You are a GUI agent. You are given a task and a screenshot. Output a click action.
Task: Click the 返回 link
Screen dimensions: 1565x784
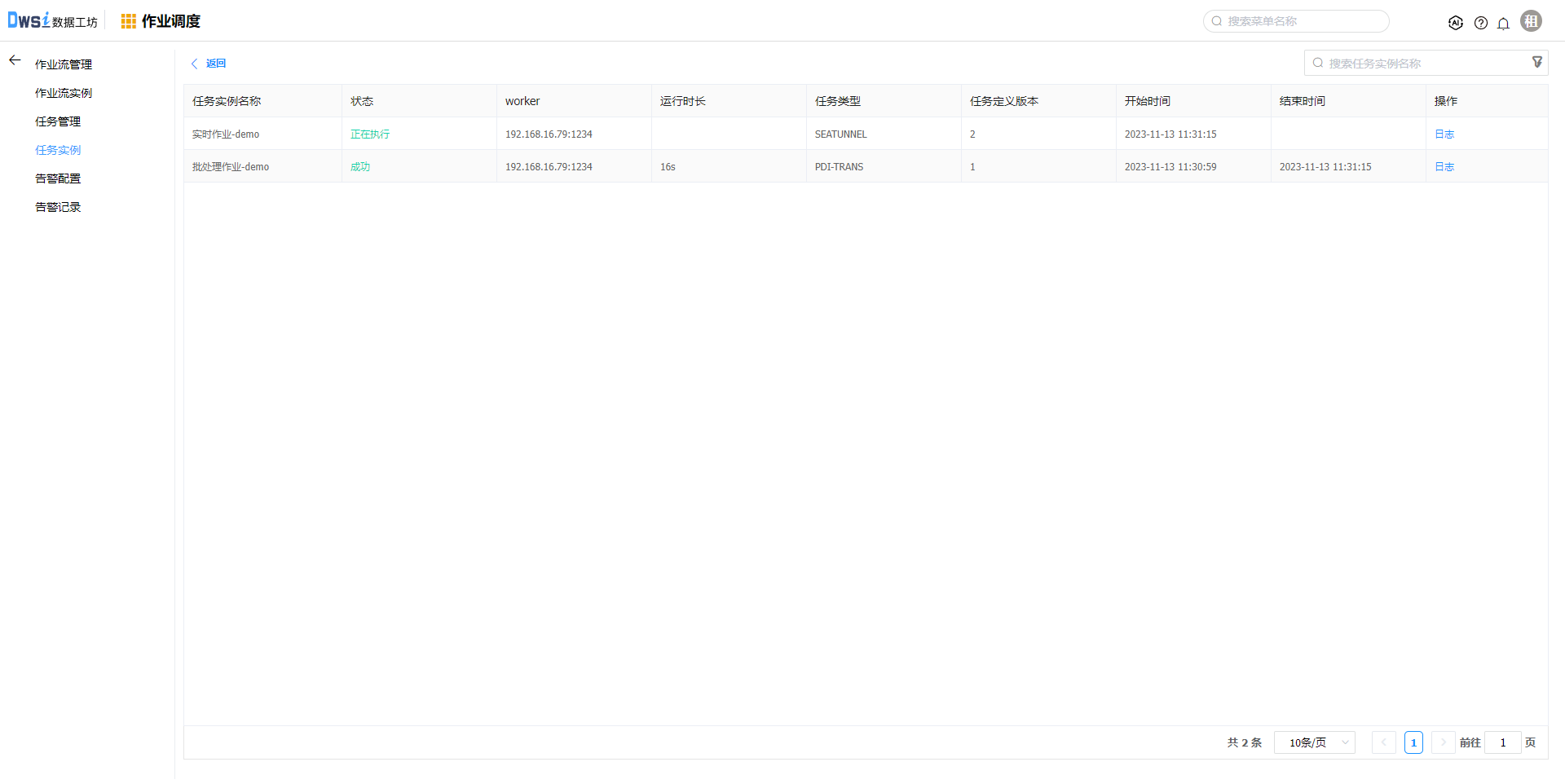[216, 64]
